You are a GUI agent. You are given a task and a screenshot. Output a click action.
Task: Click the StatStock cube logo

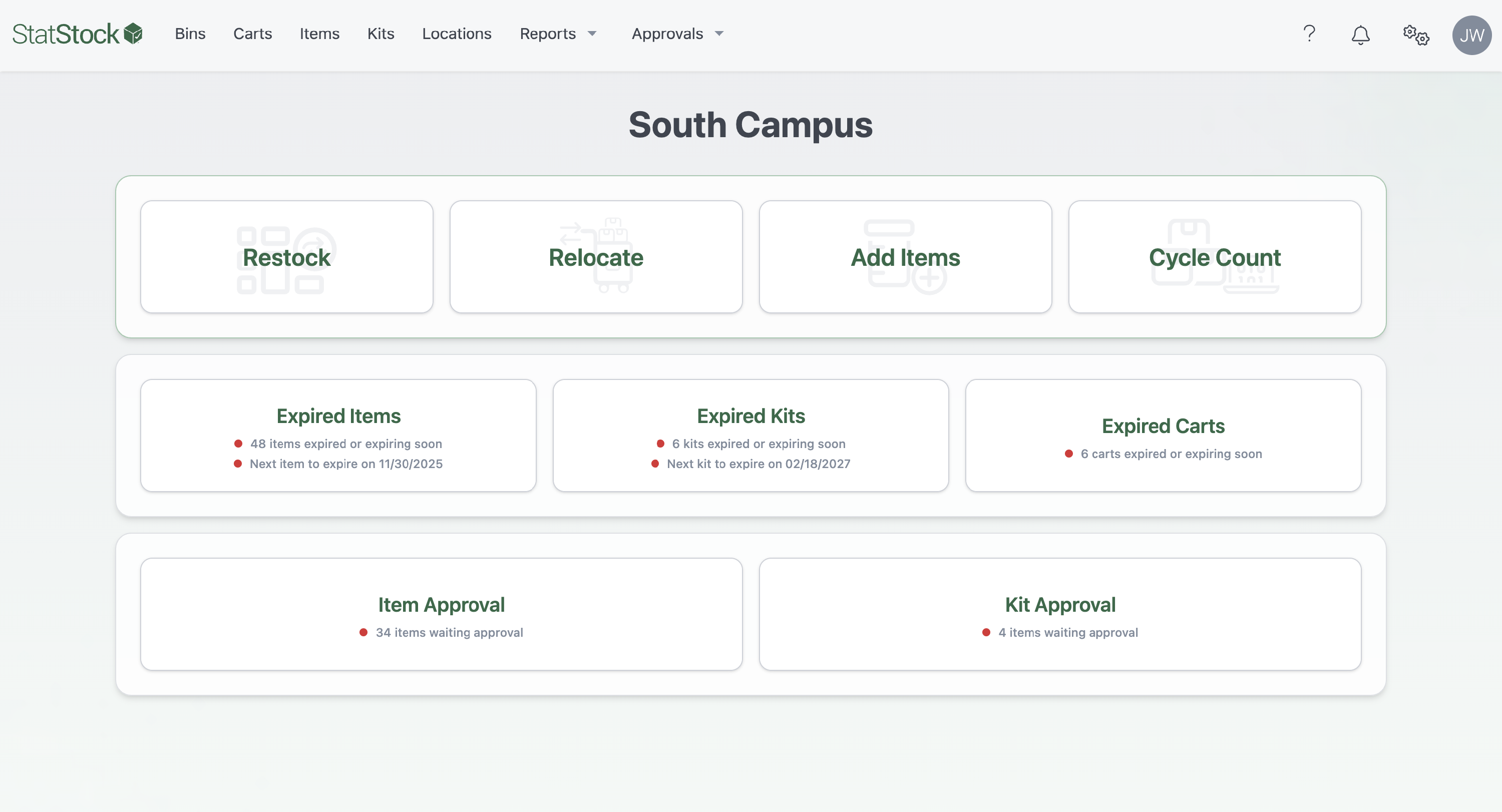click(133, 34)
